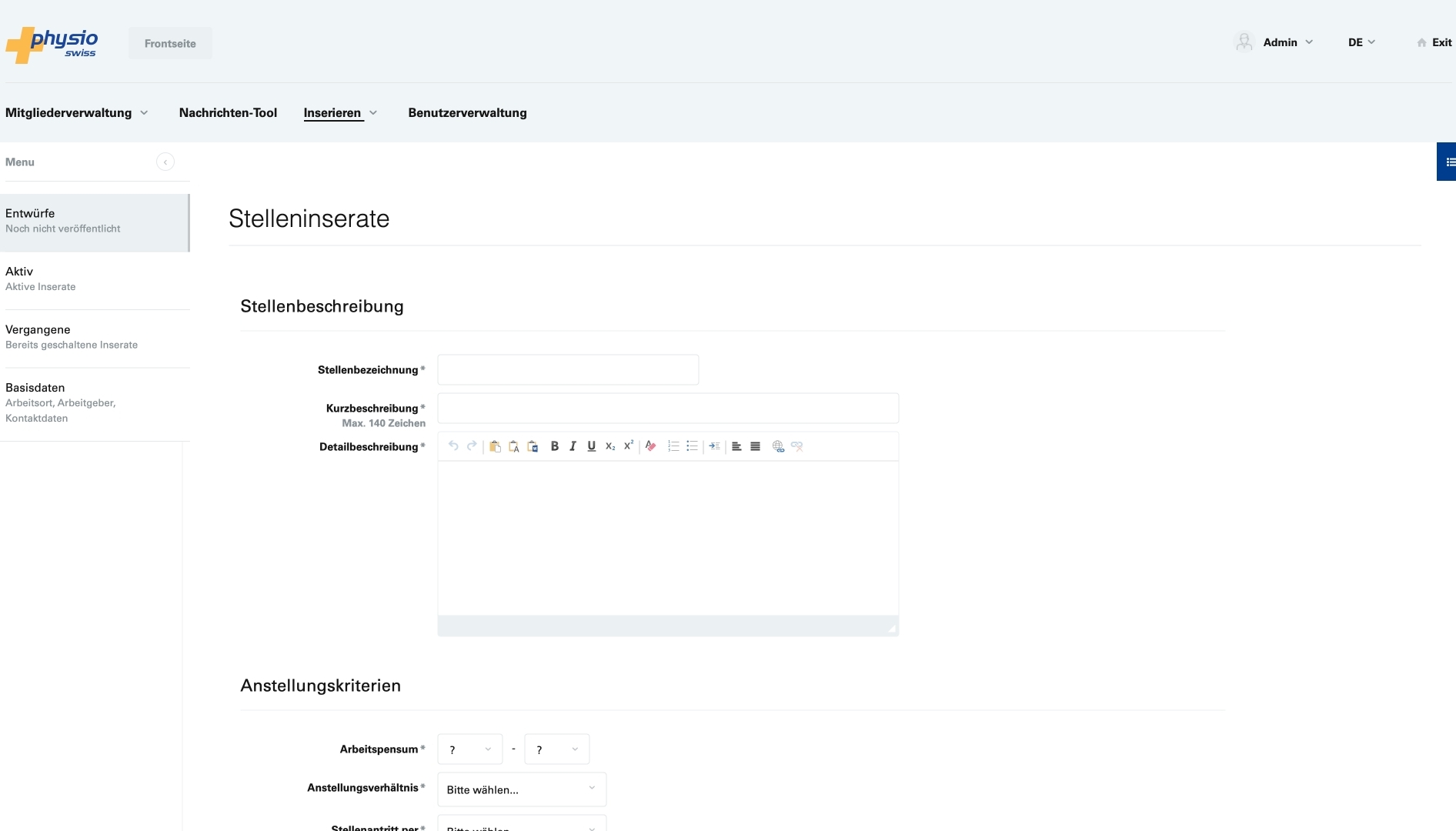Click the remove format eraser icon
This screenshot has height=831, width=1456.
coord(650,446)
